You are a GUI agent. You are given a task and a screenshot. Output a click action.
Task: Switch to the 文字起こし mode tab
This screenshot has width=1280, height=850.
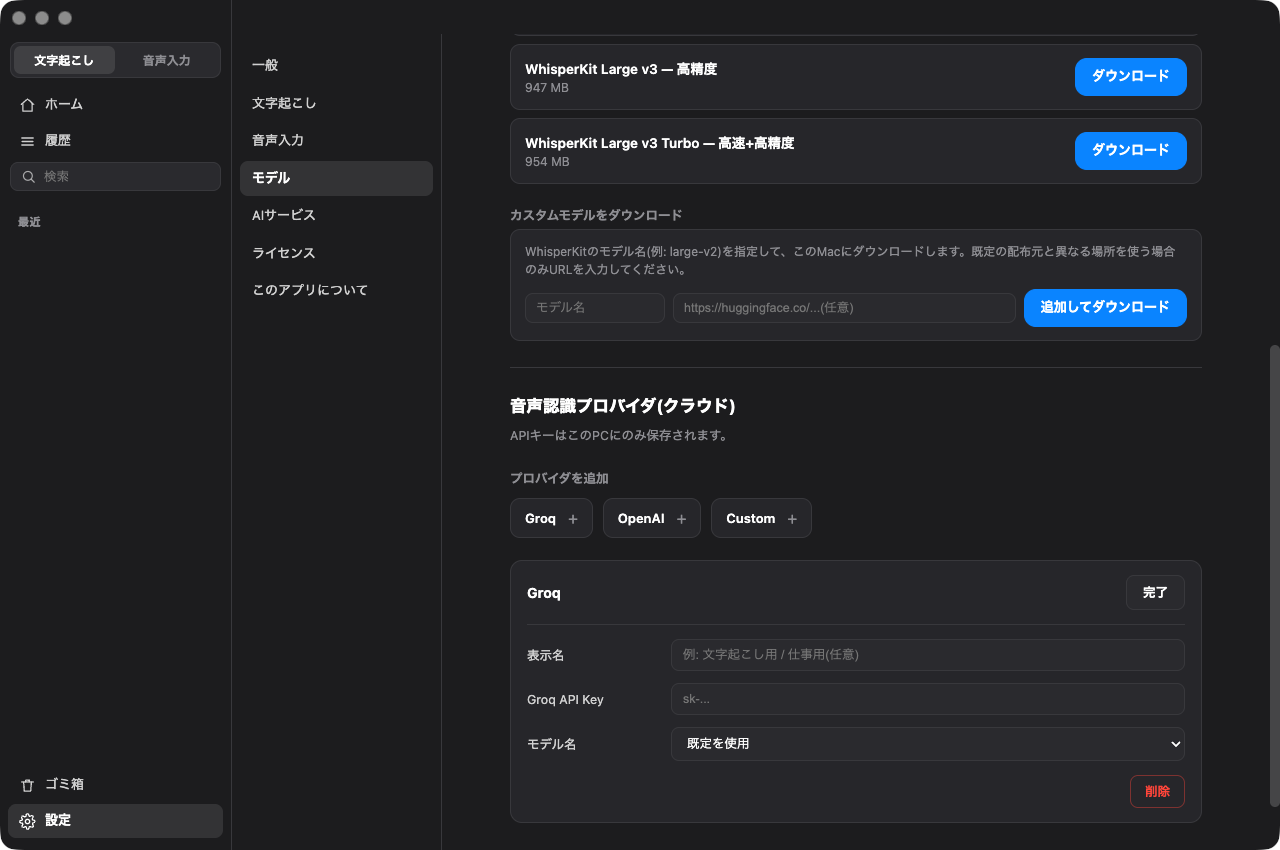pos(64,60)
